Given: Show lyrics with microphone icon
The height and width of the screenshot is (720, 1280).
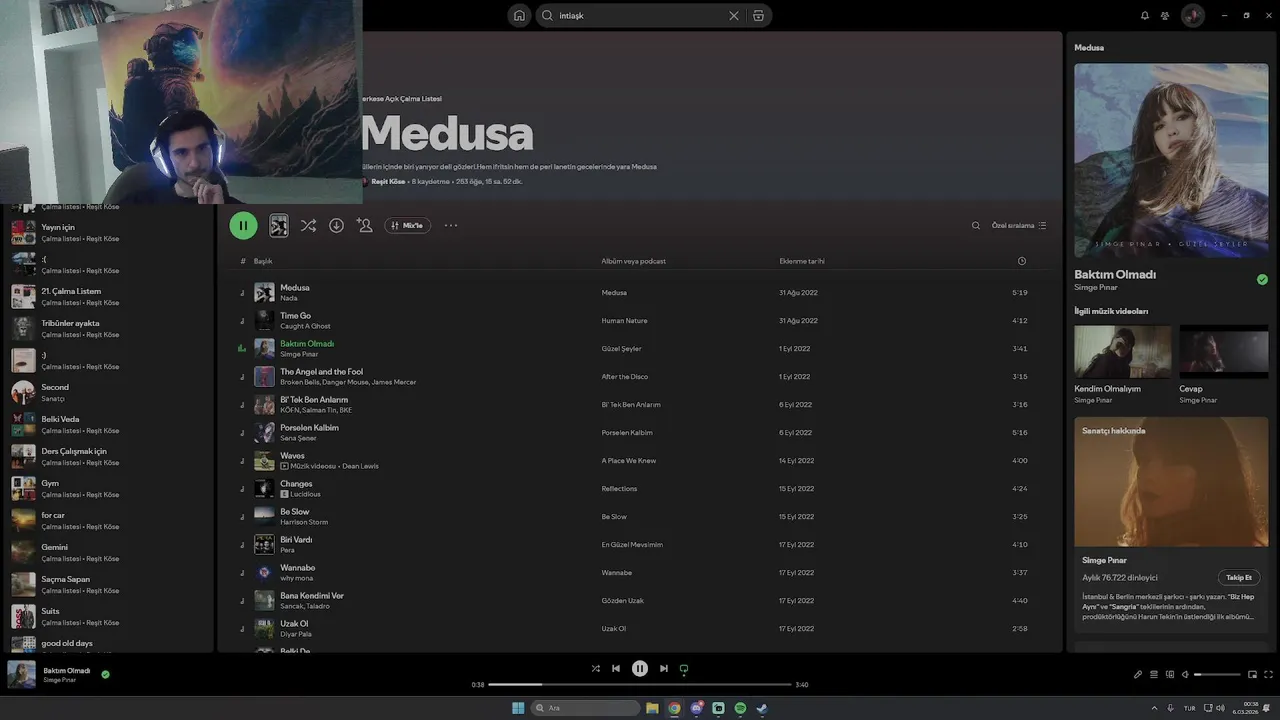Looking at the screenshot, I should click(x=1138, y=675).
